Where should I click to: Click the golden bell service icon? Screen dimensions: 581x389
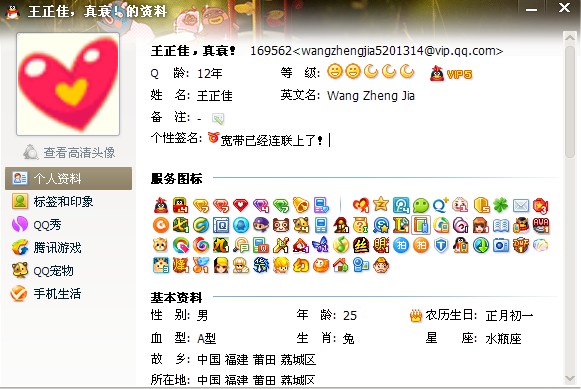pos(301,205)
